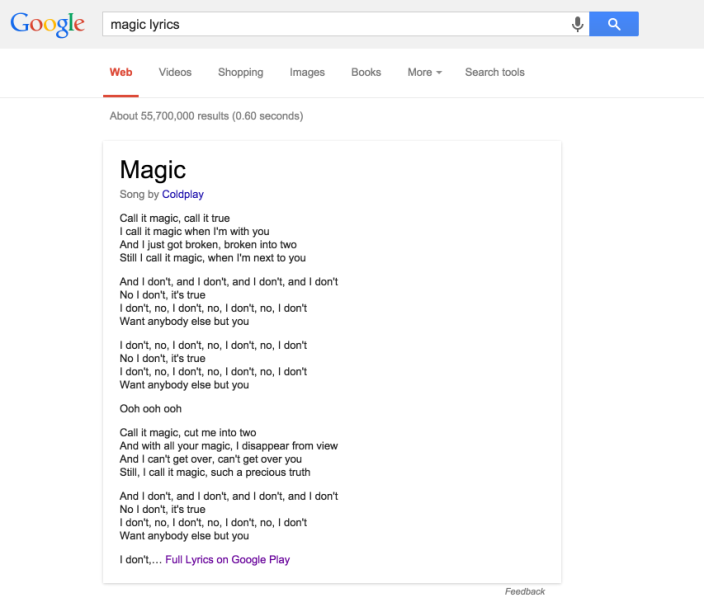Click the 'Call it magic, call it true' line
Viewport: 704px width, 607px height.
pyautogui.click(x=175, y=218)
